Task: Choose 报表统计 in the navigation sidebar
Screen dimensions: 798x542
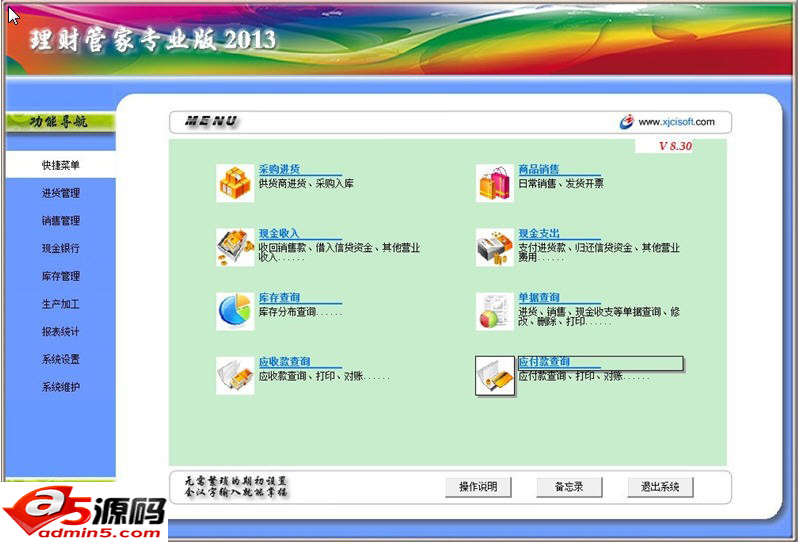Action: pyautogui.click(x=61, y=331)
